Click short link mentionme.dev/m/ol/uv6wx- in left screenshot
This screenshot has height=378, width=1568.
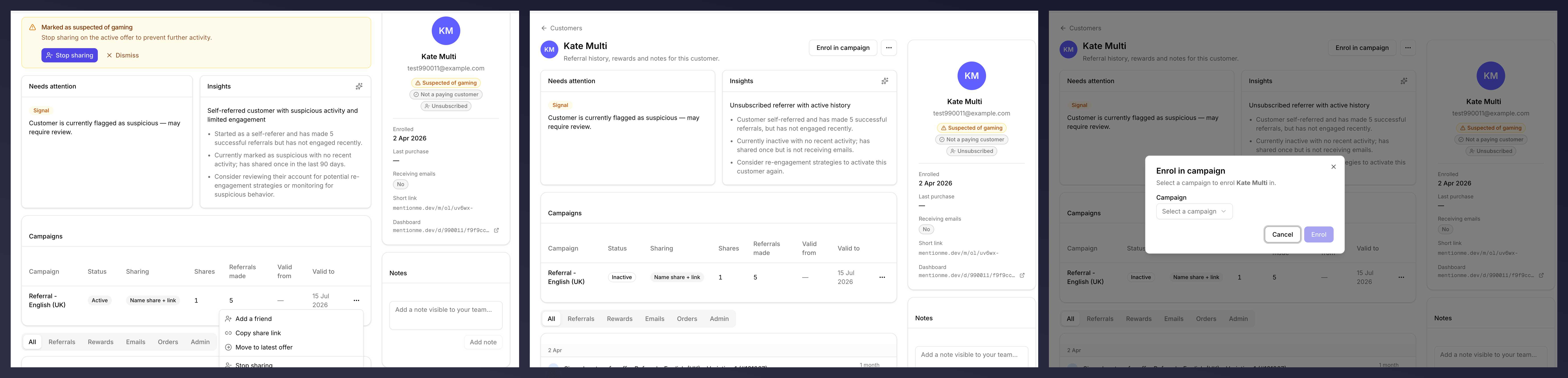pyautogui.click(x=433, y=208)
